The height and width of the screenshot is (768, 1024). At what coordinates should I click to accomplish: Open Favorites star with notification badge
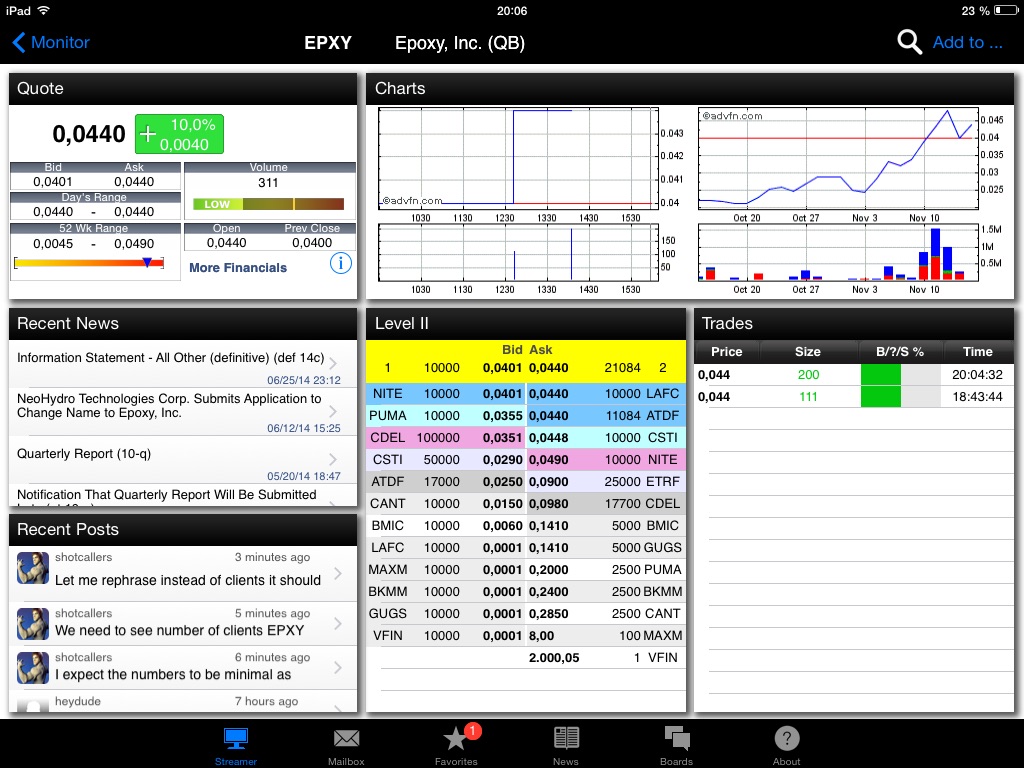click(456, 739)
